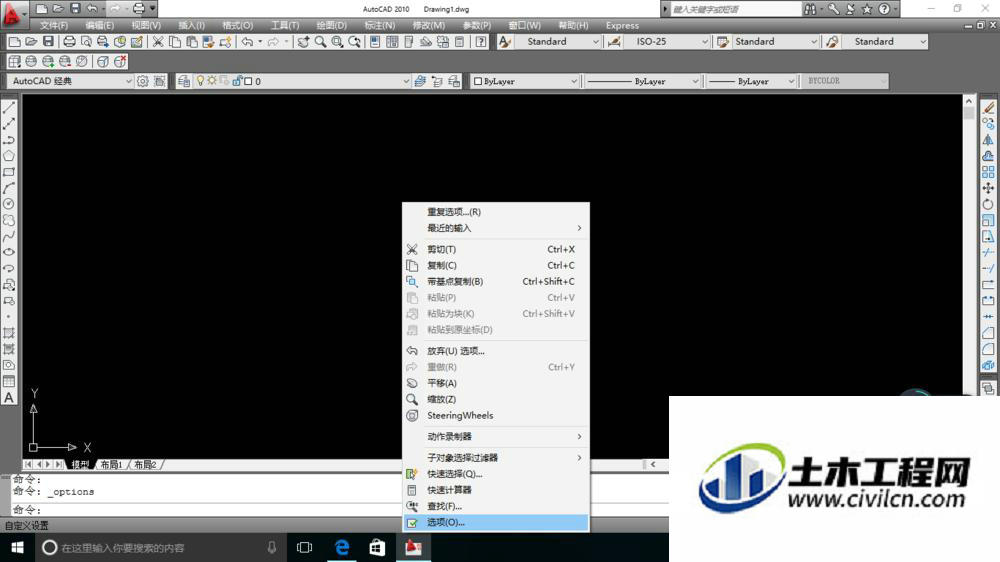Select the Array tool in modify toolbar
The height and width of the screenshot is (562, 1000).
coord(989,172)
